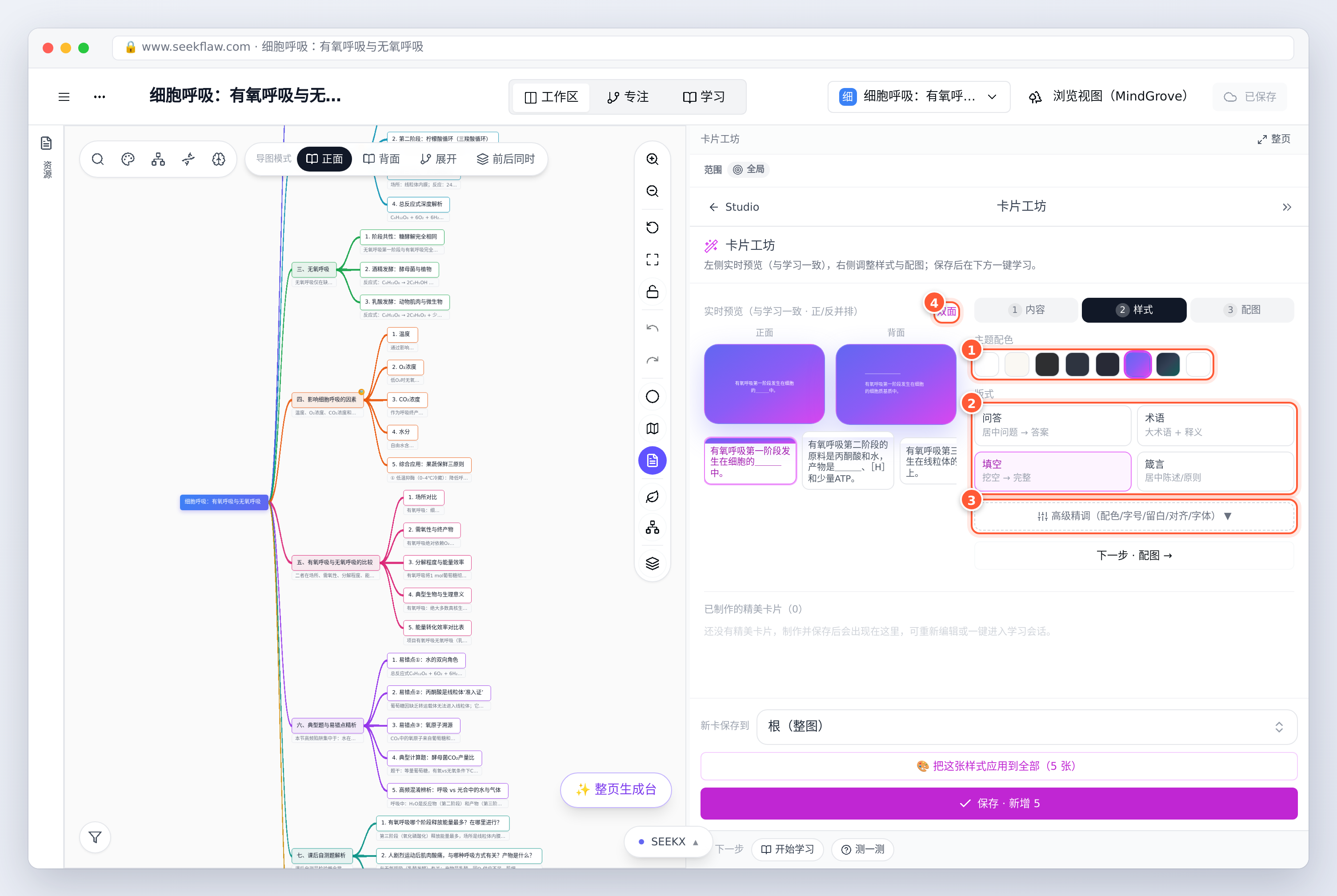Click the fit-to-screen icon

click(652, 260)
